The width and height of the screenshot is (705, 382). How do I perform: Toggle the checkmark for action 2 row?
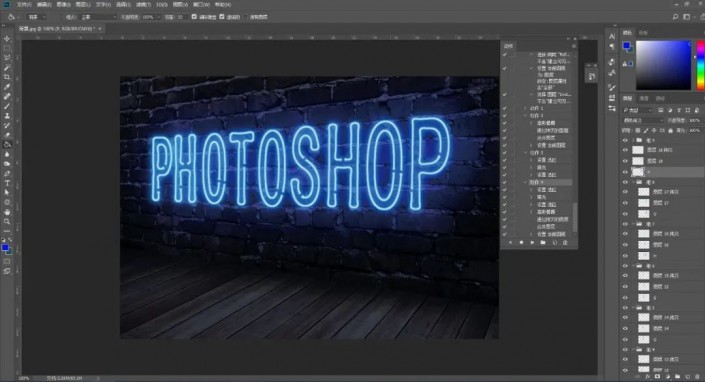(504, 115)
